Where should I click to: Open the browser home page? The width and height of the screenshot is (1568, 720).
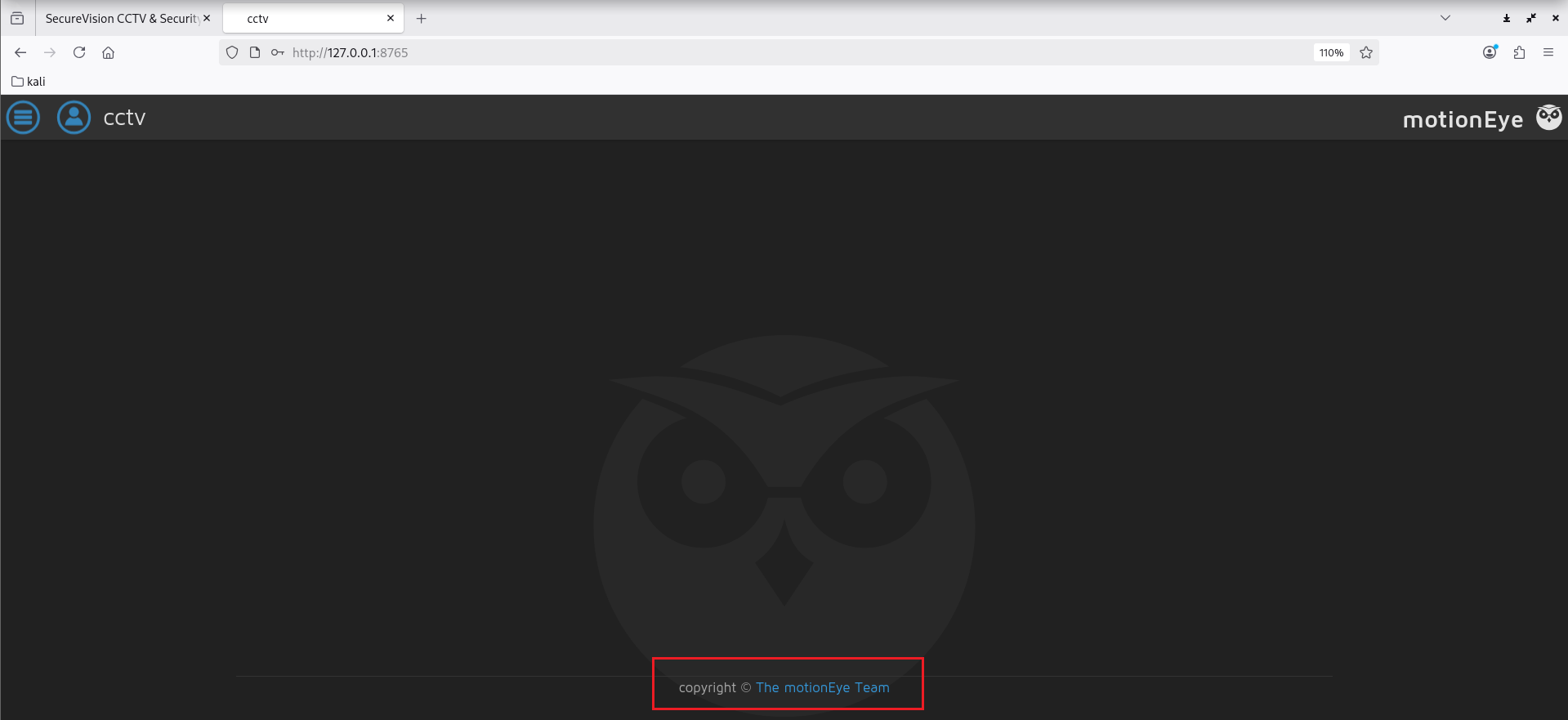(108, 52)
